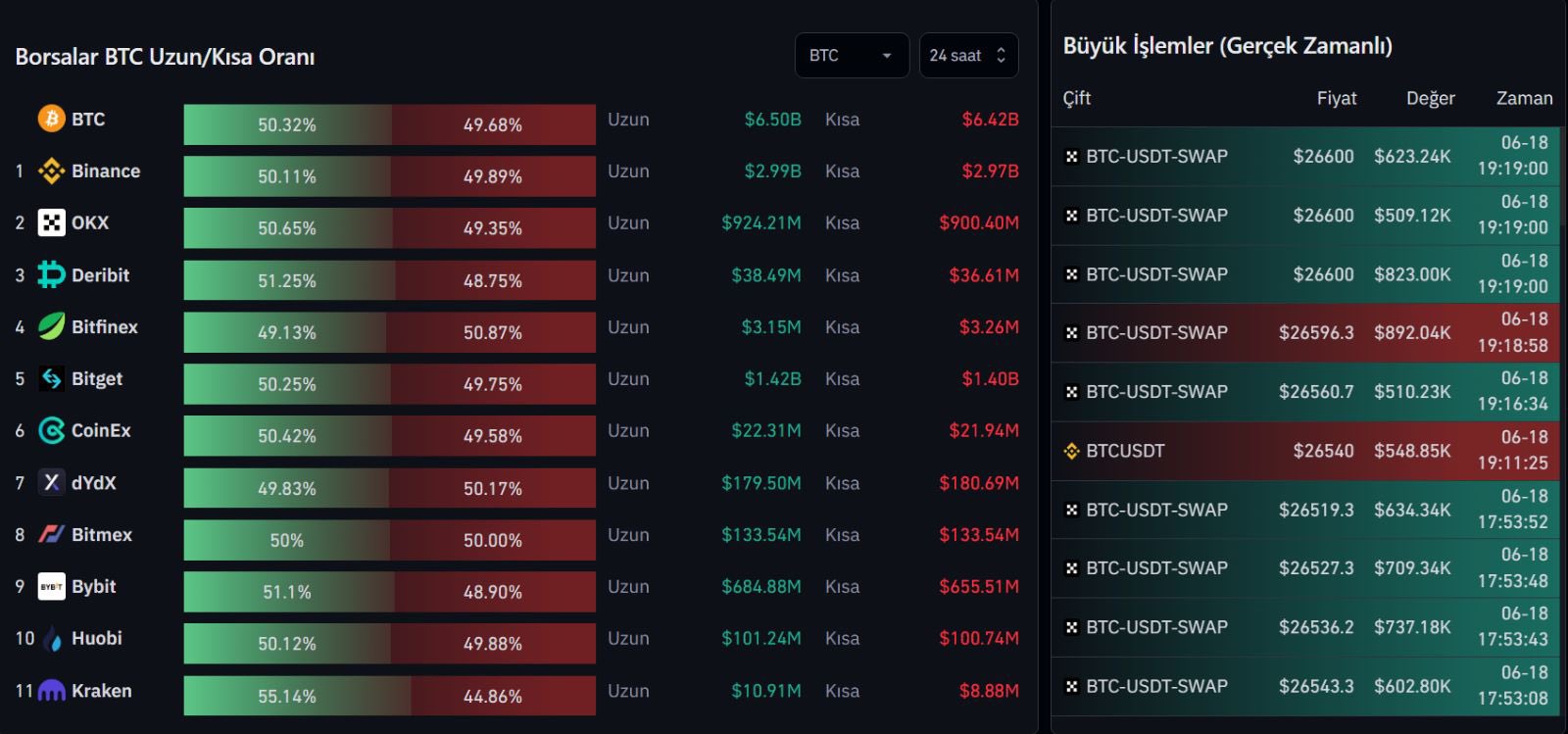The height and width of the screenshot is (734, 1568).
Task: Open the Deribit exchange link
Action: point(100,274)
